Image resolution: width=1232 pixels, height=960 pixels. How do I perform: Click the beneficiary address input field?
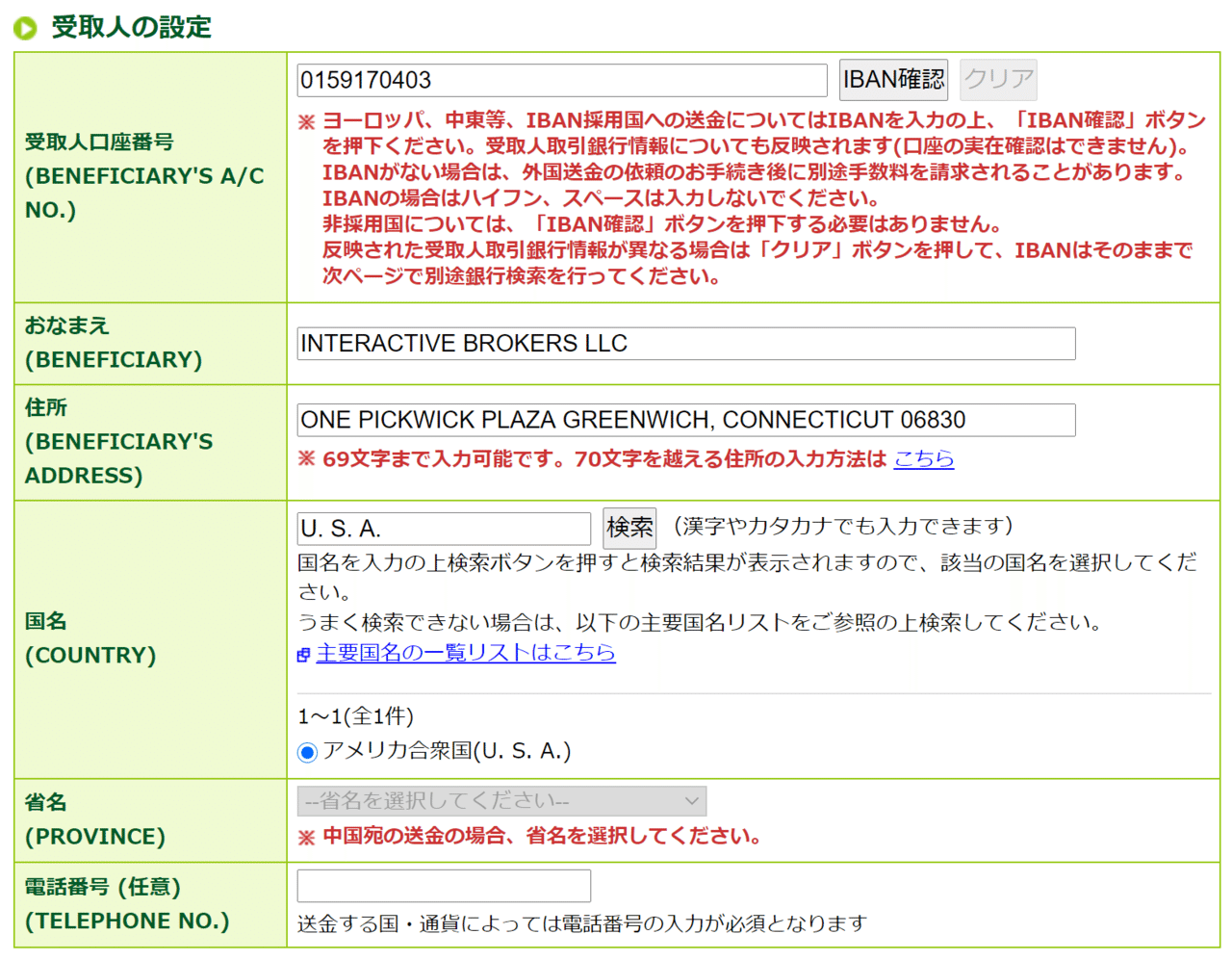[x=686, y=420]
